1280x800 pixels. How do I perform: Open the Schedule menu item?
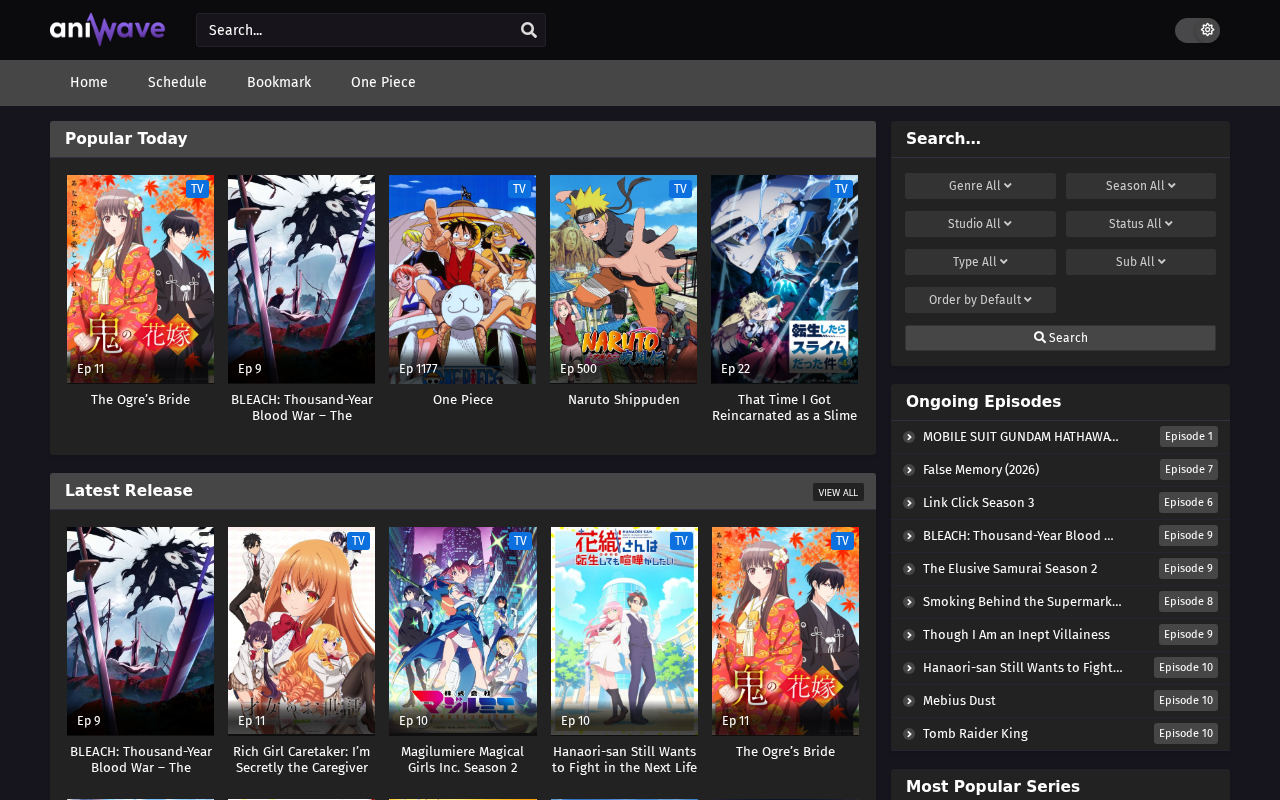[x=177, y=83]
